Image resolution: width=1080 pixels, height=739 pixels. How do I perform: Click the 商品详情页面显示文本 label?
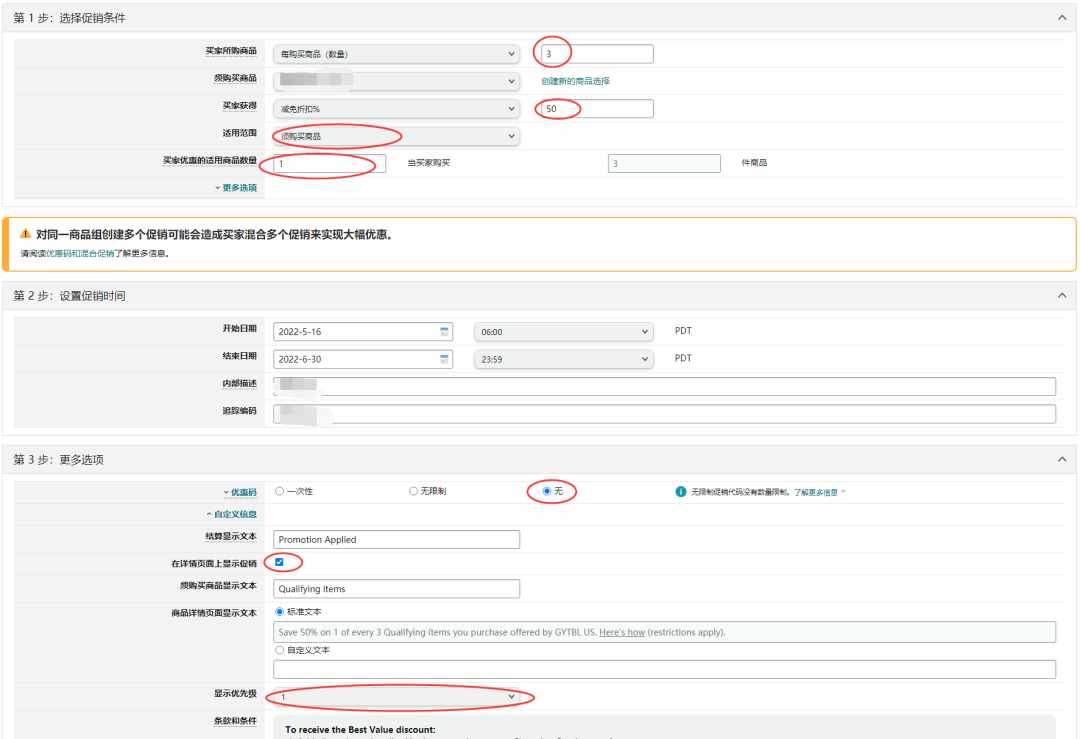[214, 613]
